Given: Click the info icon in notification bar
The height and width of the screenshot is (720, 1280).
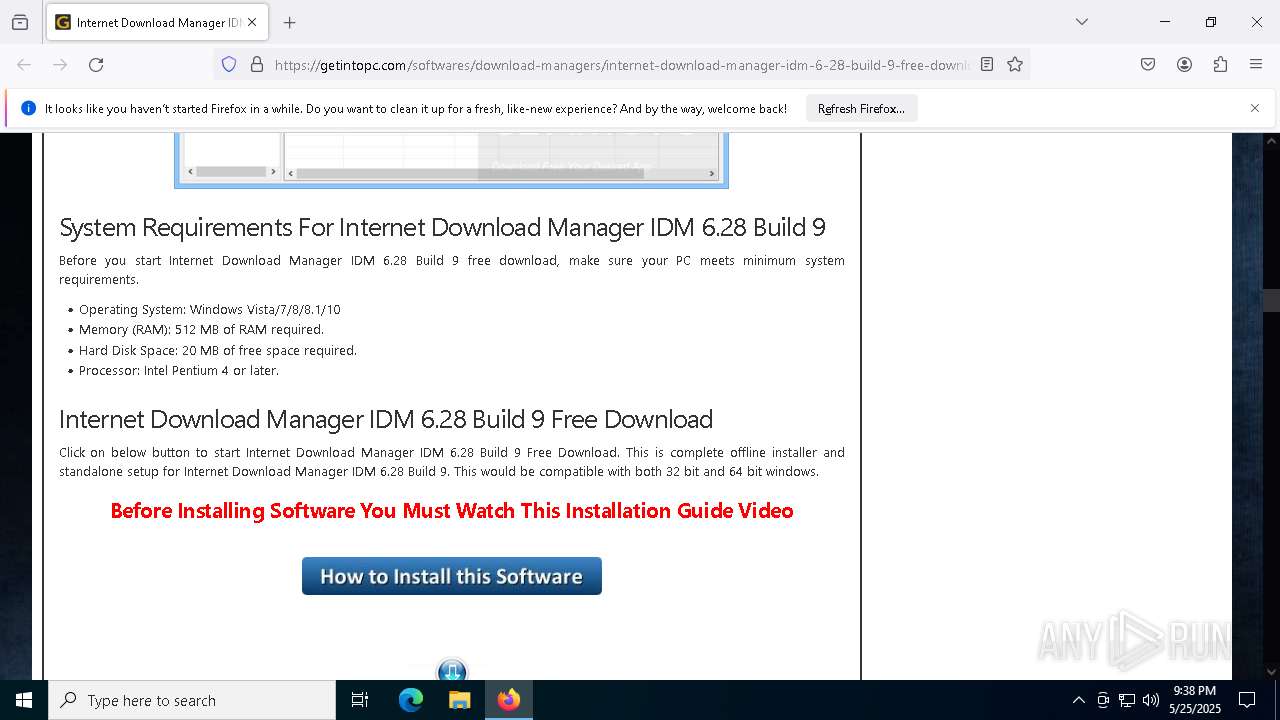Looking at the screenshot, I should [28, 108].
